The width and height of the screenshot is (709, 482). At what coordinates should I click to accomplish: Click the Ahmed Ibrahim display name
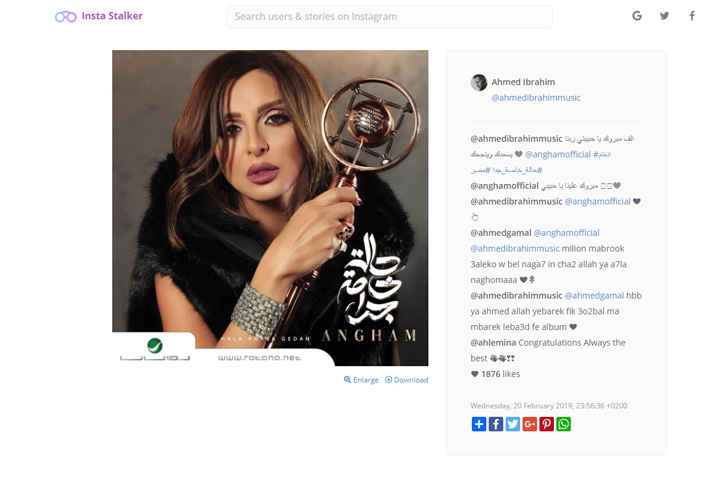pyautogui.click(x=523, y=82)
